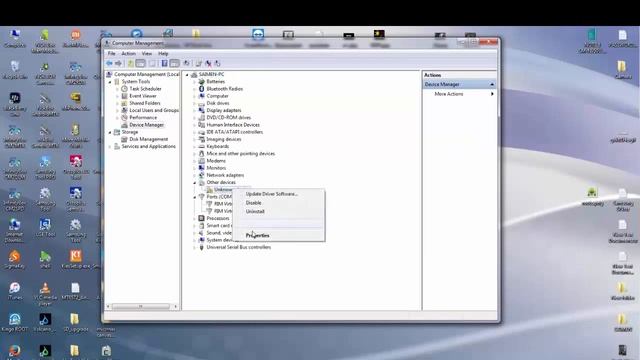Image resolution: width=640 pixels, height=360 pixels.
Task: Collapse the Device Manager actions header
Action: pyautogui.click(x=492, y=84)
